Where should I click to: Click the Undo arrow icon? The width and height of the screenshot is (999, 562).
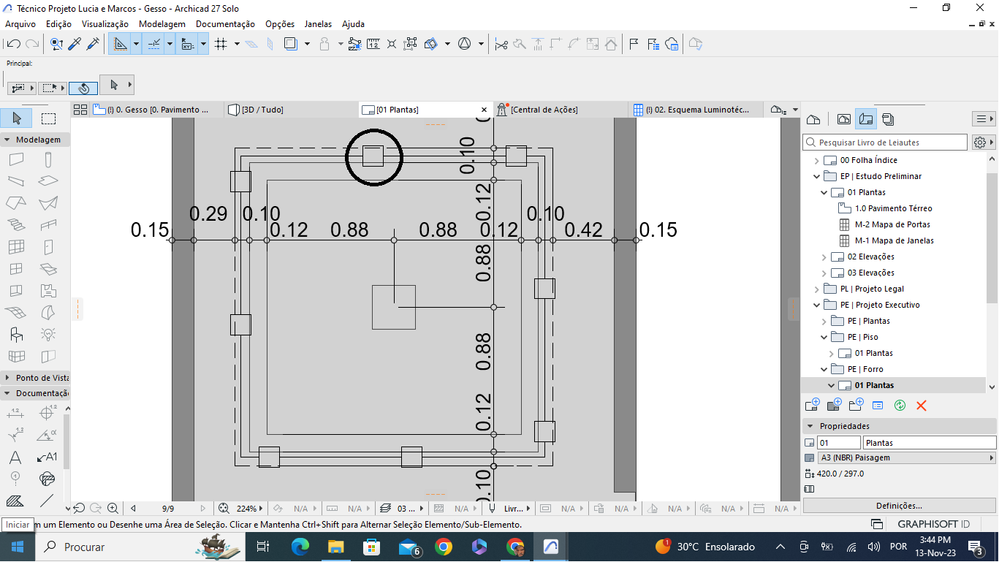(13, 44)
